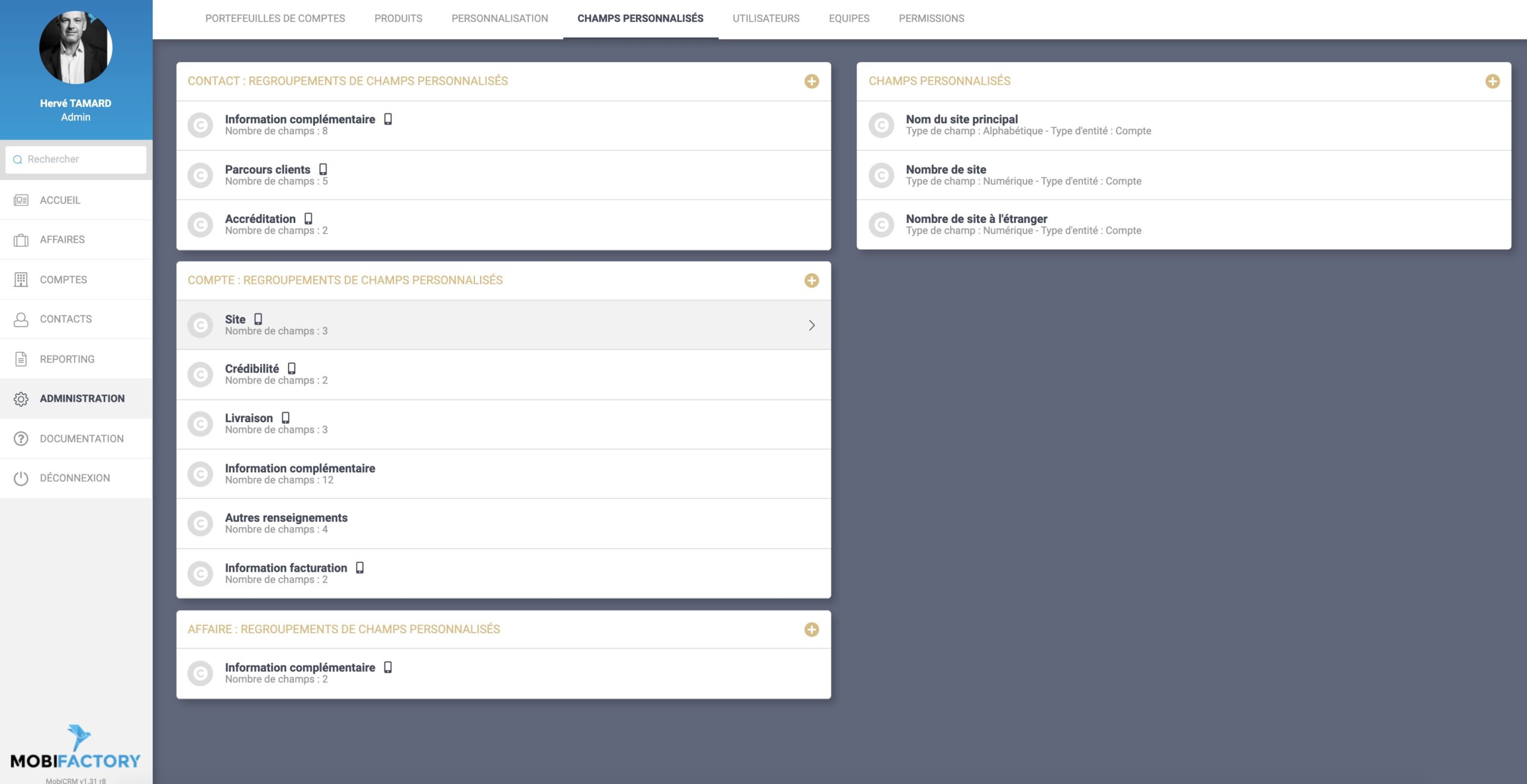This screenshot has height=784, width=1527.
Task: Add a Contact custom field grouping
Action: pyautogui.click(x=811, y=82)
